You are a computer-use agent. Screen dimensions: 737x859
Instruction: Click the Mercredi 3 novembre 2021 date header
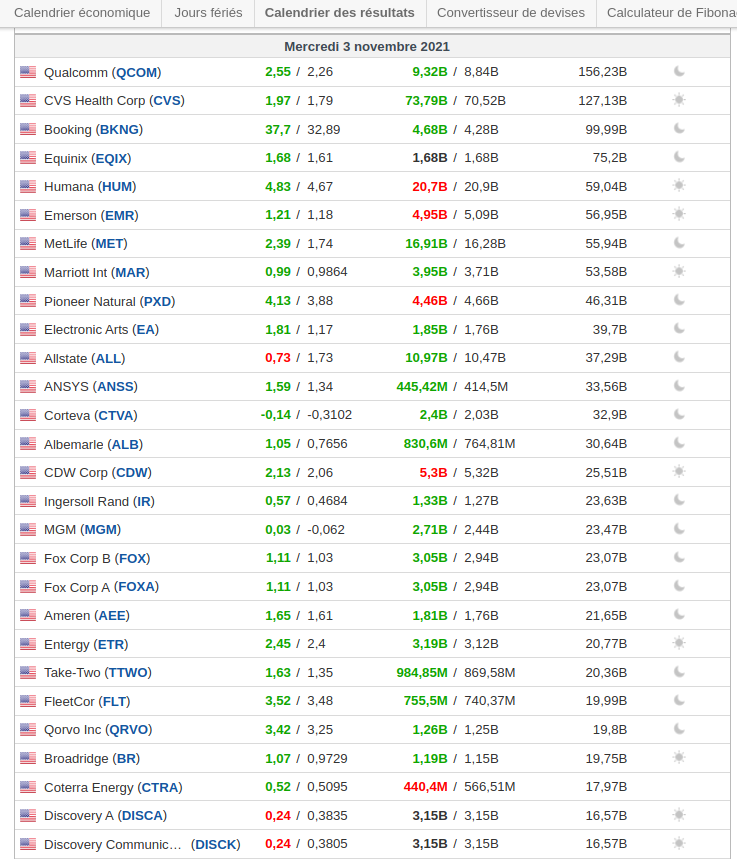(x=367, y=47)
